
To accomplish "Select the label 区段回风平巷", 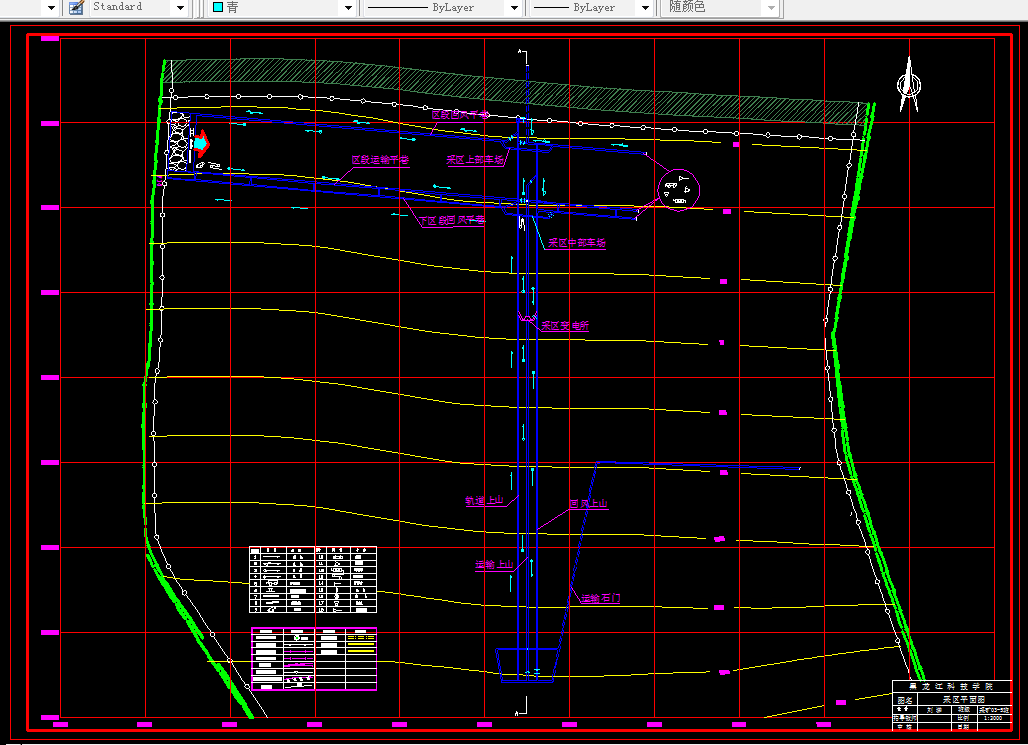I will pos(460,115).
